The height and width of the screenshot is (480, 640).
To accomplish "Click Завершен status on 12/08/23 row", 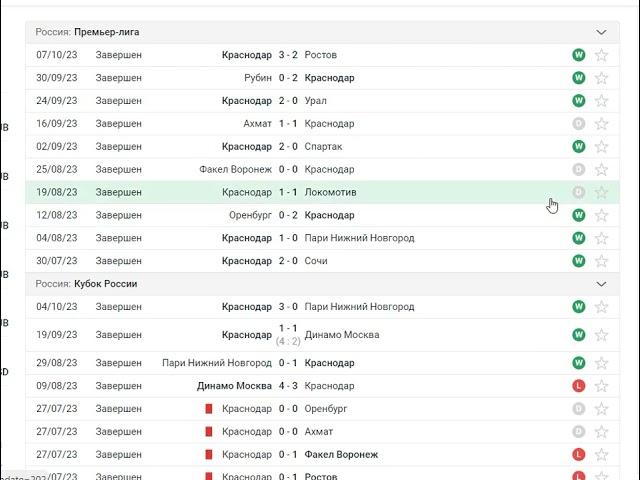I will tap(118, 215).
